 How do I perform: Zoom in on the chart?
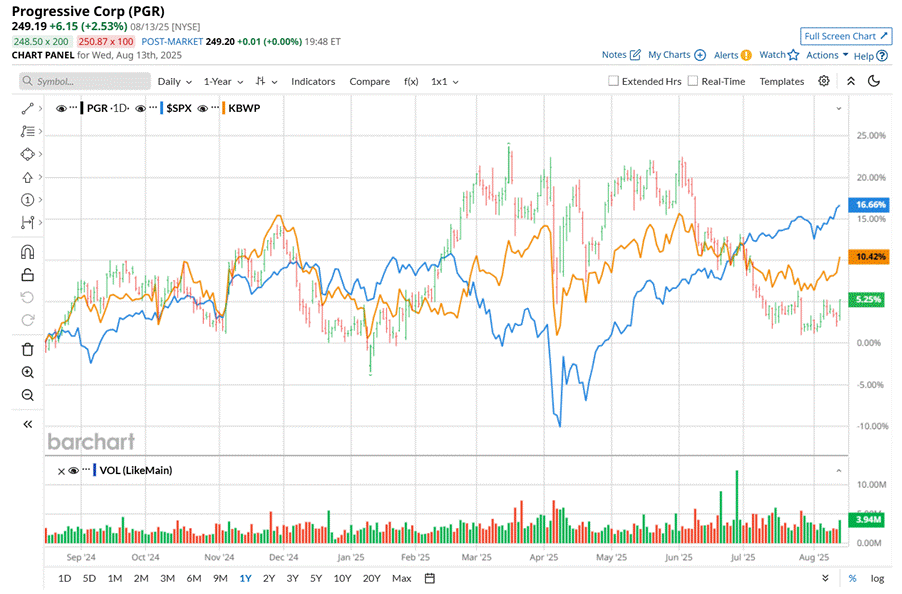click(x=27, y=372)
